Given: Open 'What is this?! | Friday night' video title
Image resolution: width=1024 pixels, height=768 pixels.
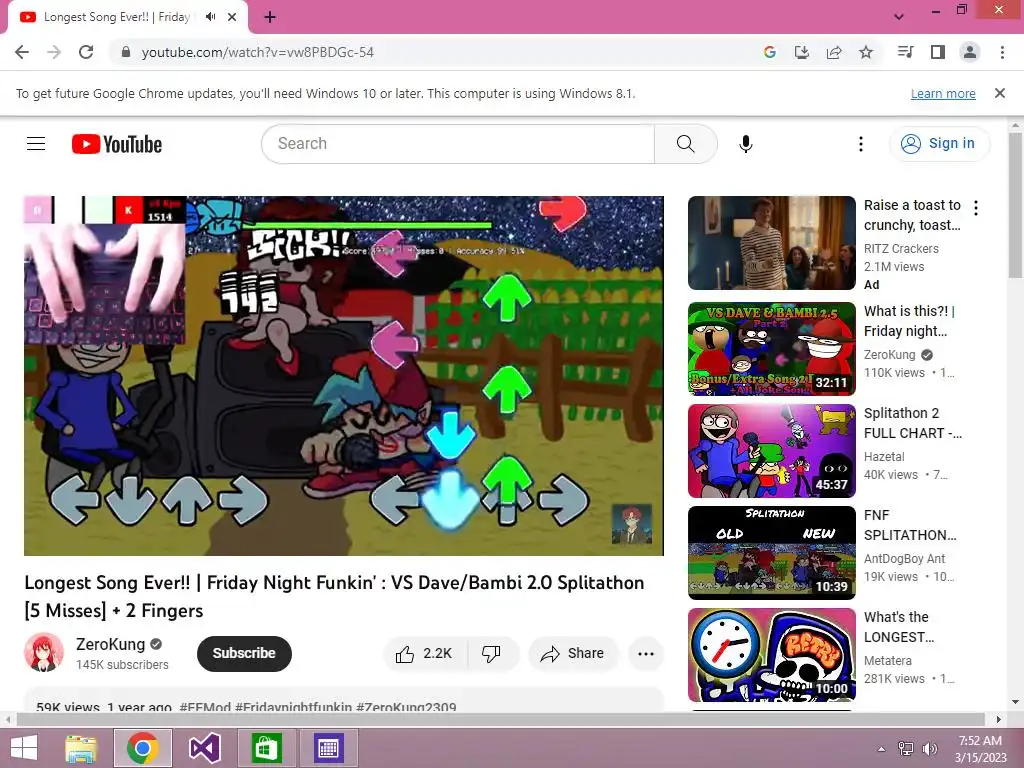Looking at the screenshot, I should (909, 321).
